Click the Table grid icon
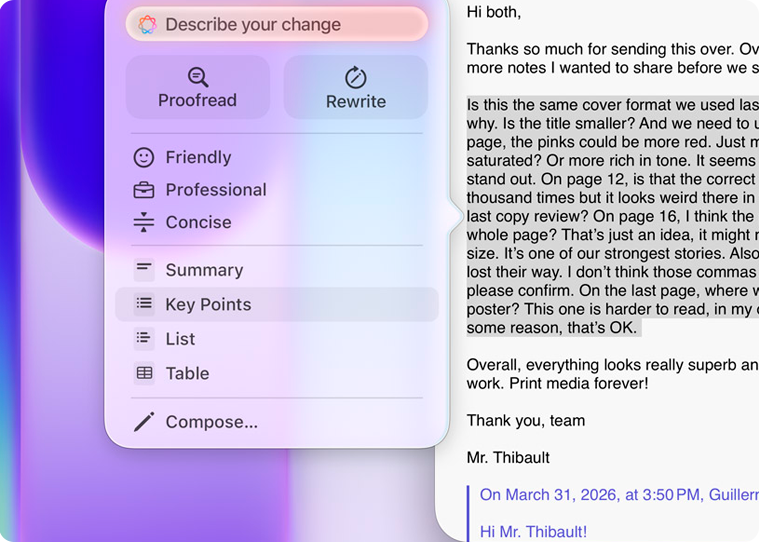This screenshot has width=760, height=542. tap(144, 373)
